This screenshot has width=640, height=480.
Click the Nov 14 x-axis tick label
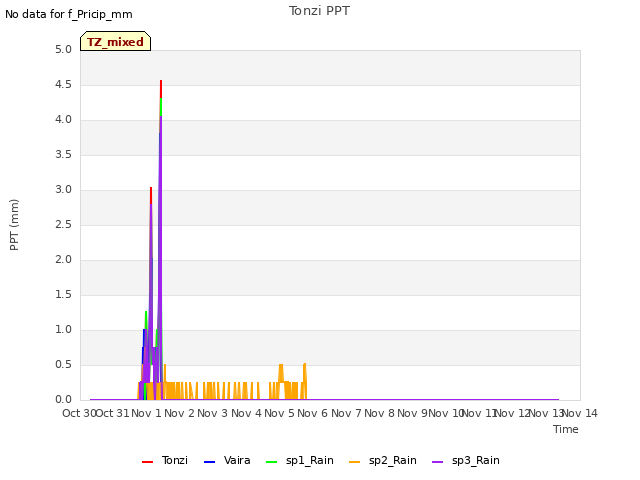[x=580, y=413]
